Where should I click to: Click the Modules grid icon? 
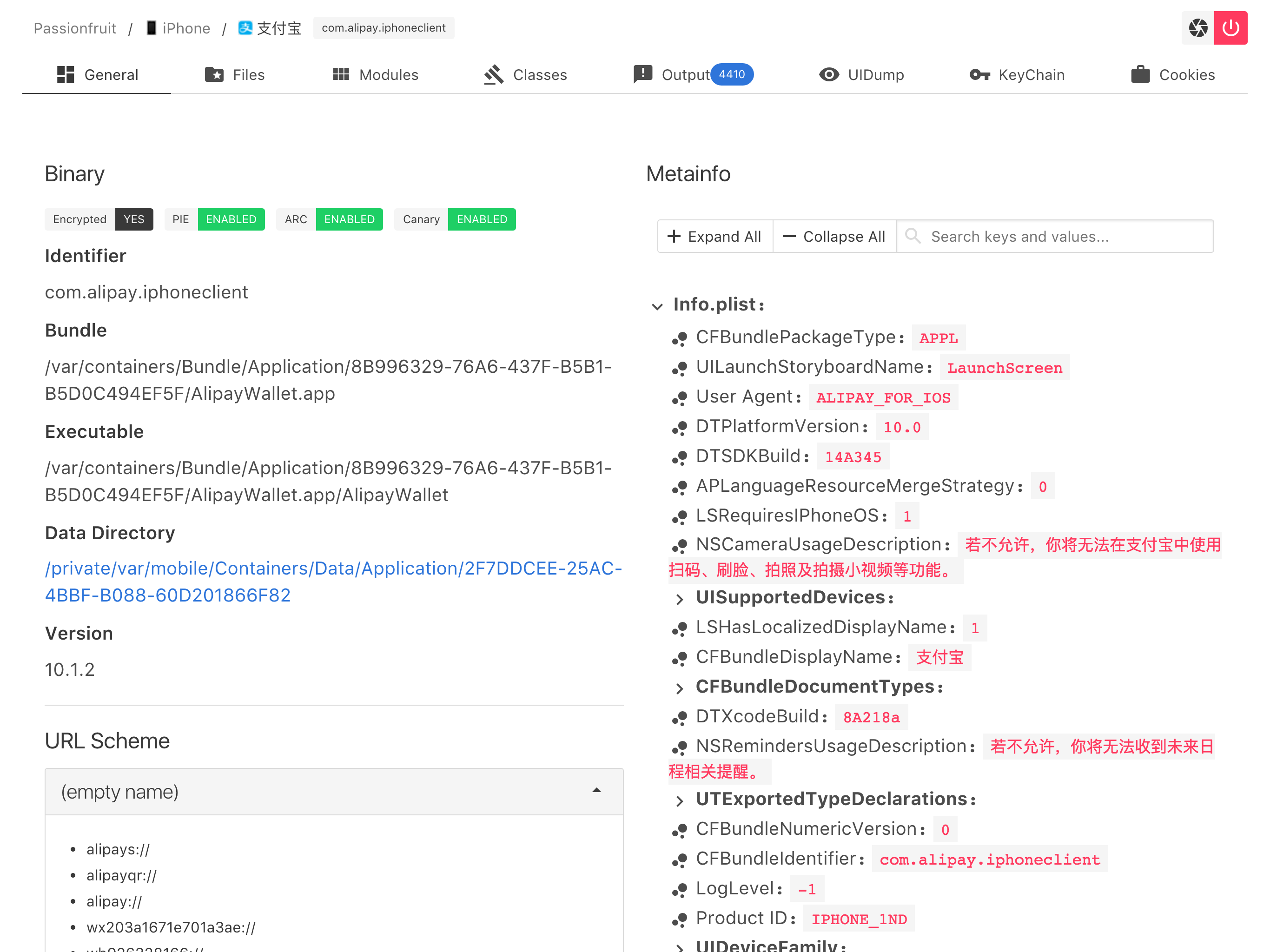[x=341, y=75]
